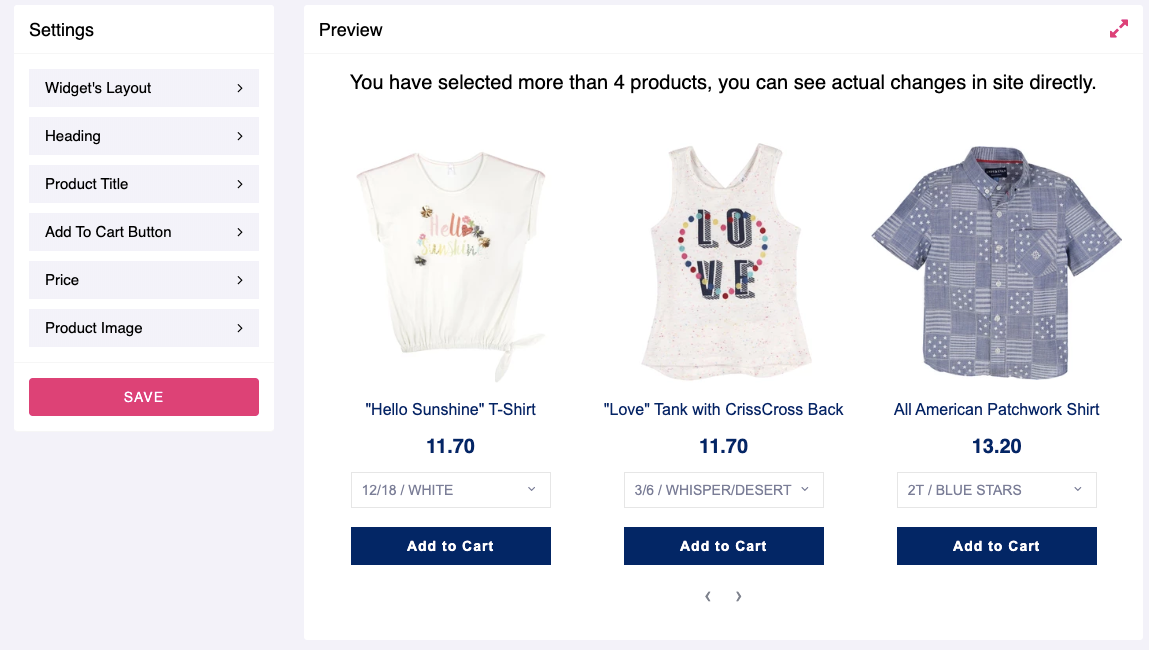This screenshot has height=650, width=1149.
Task: Click the All American Patchwork Shirt image
Action: 997,262
